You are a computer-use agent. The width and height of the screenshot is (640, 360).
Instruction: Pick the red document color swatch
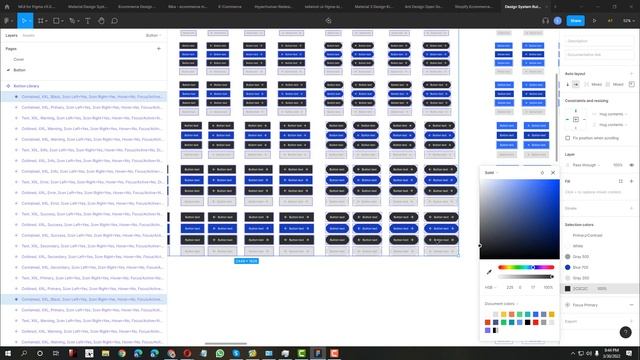(536, 322)
